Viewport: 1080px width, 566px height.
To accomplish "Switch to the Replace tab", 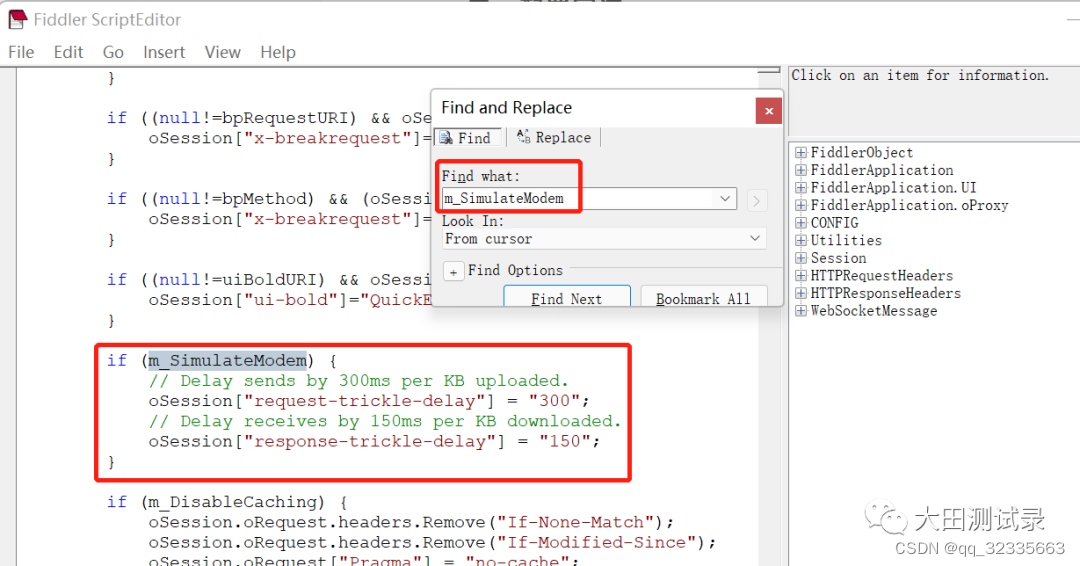I will 554,138.
